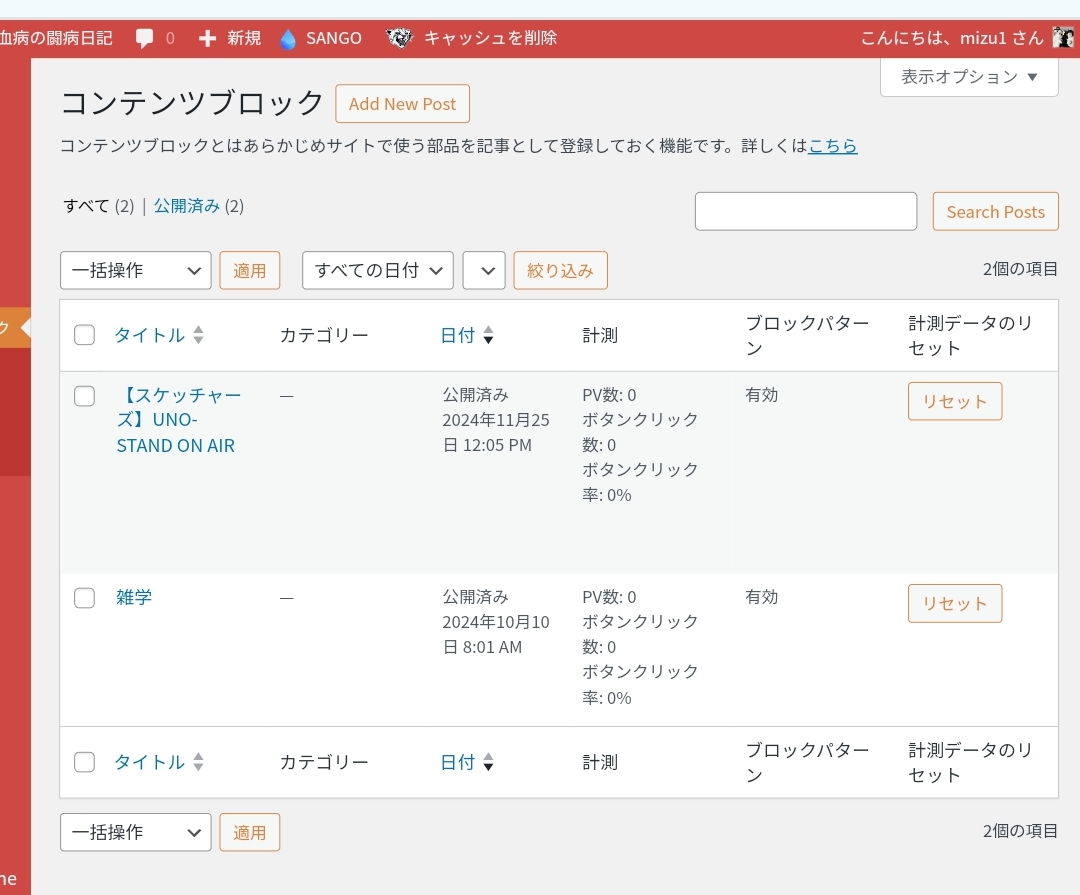1080x895 pixels.
Task: Open the comments bubble icon in admin bar
Action: 144,38
